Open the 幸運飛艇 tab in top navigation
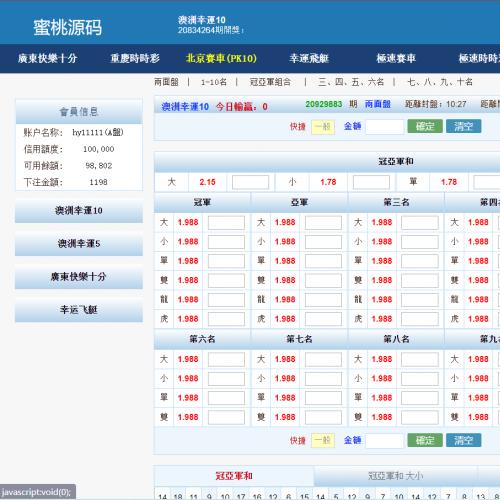The height and width of the screenshot is (500, 500). pos(309,58)
